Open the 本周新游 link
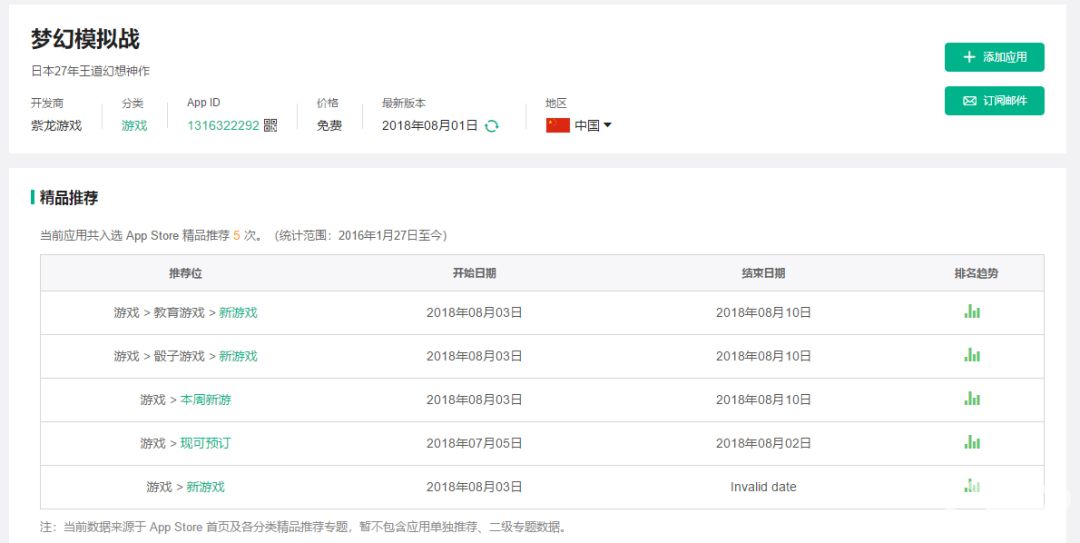Screen dimensions: 1080x543 (x=205, y=400)
